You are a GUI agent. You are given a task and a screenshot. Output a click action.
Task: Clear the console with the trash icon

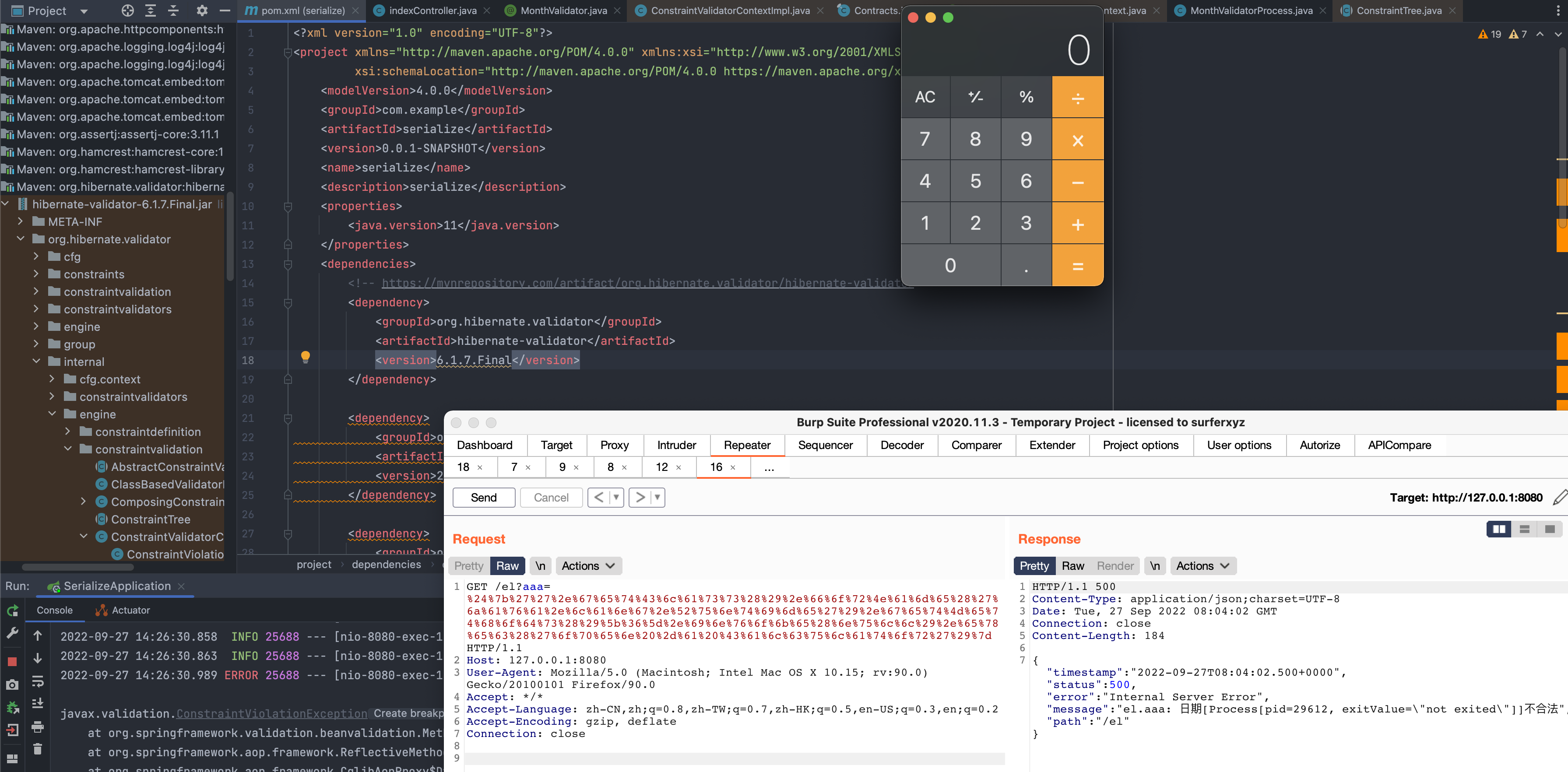(x=37, y=749)
